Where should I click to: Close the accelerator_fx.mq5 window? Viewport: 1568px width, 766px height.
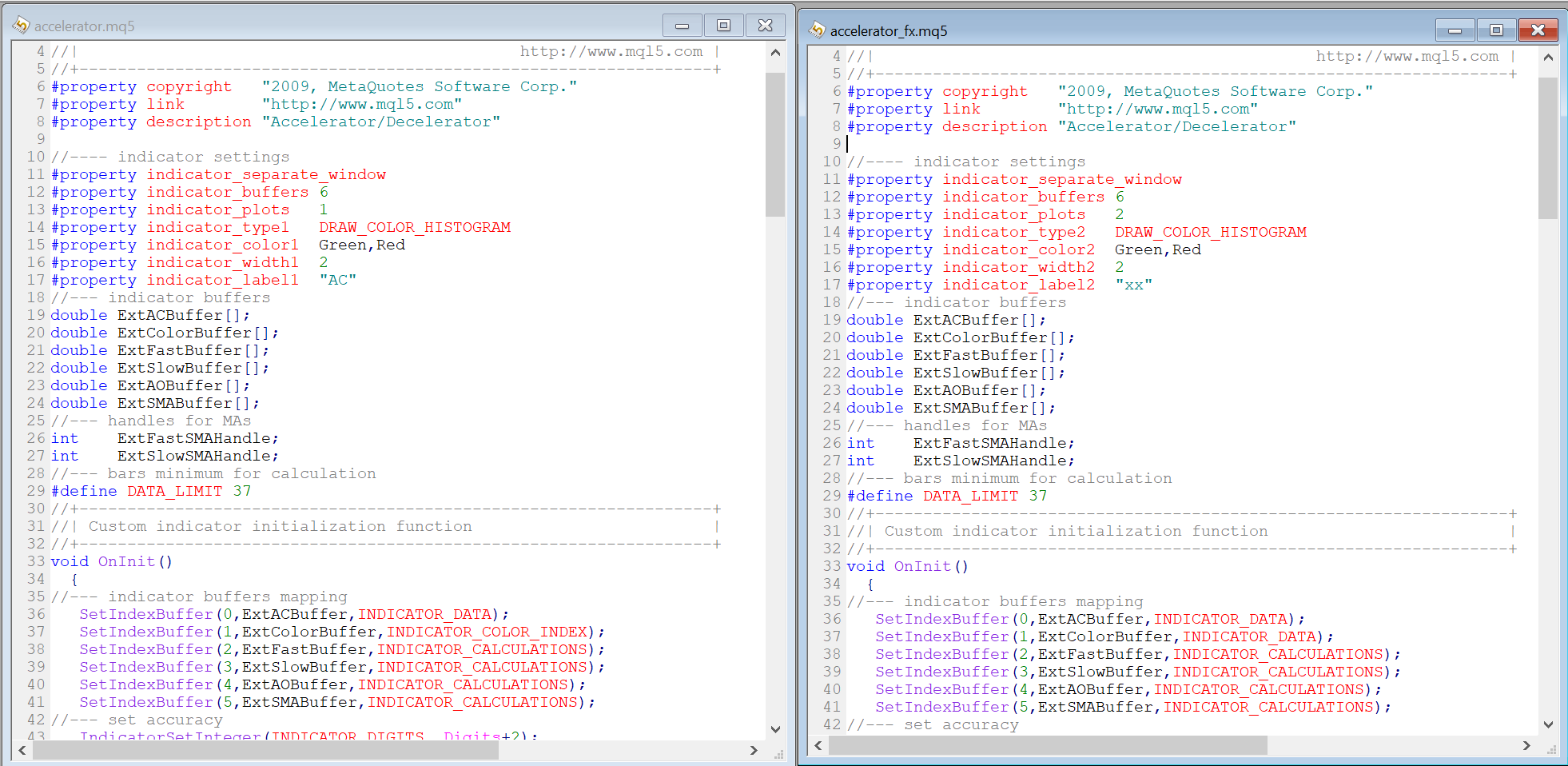1538,30
